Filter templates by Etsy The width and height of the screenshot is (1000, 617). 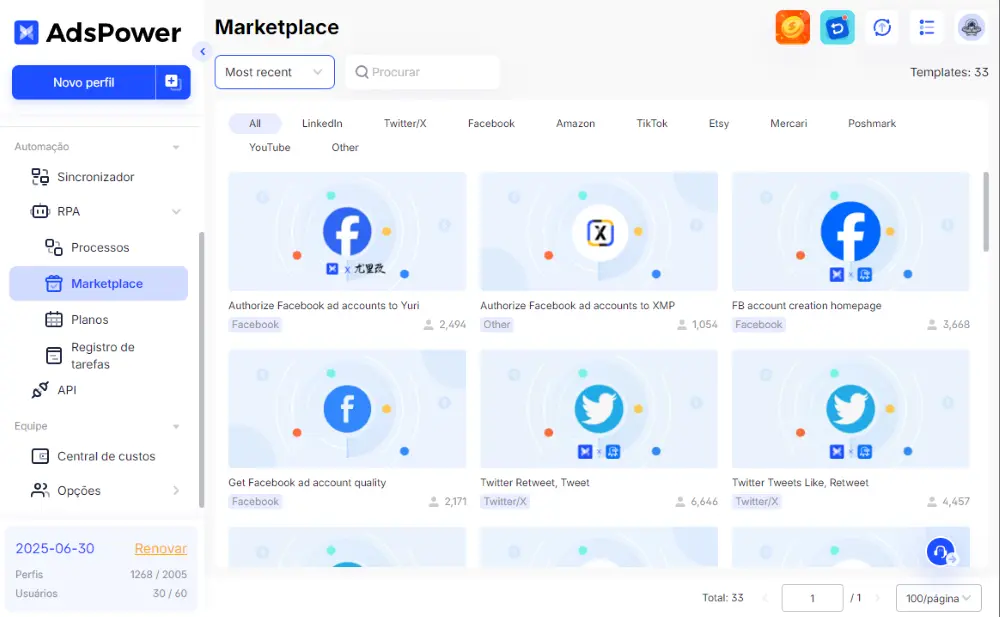click(719, 123)
